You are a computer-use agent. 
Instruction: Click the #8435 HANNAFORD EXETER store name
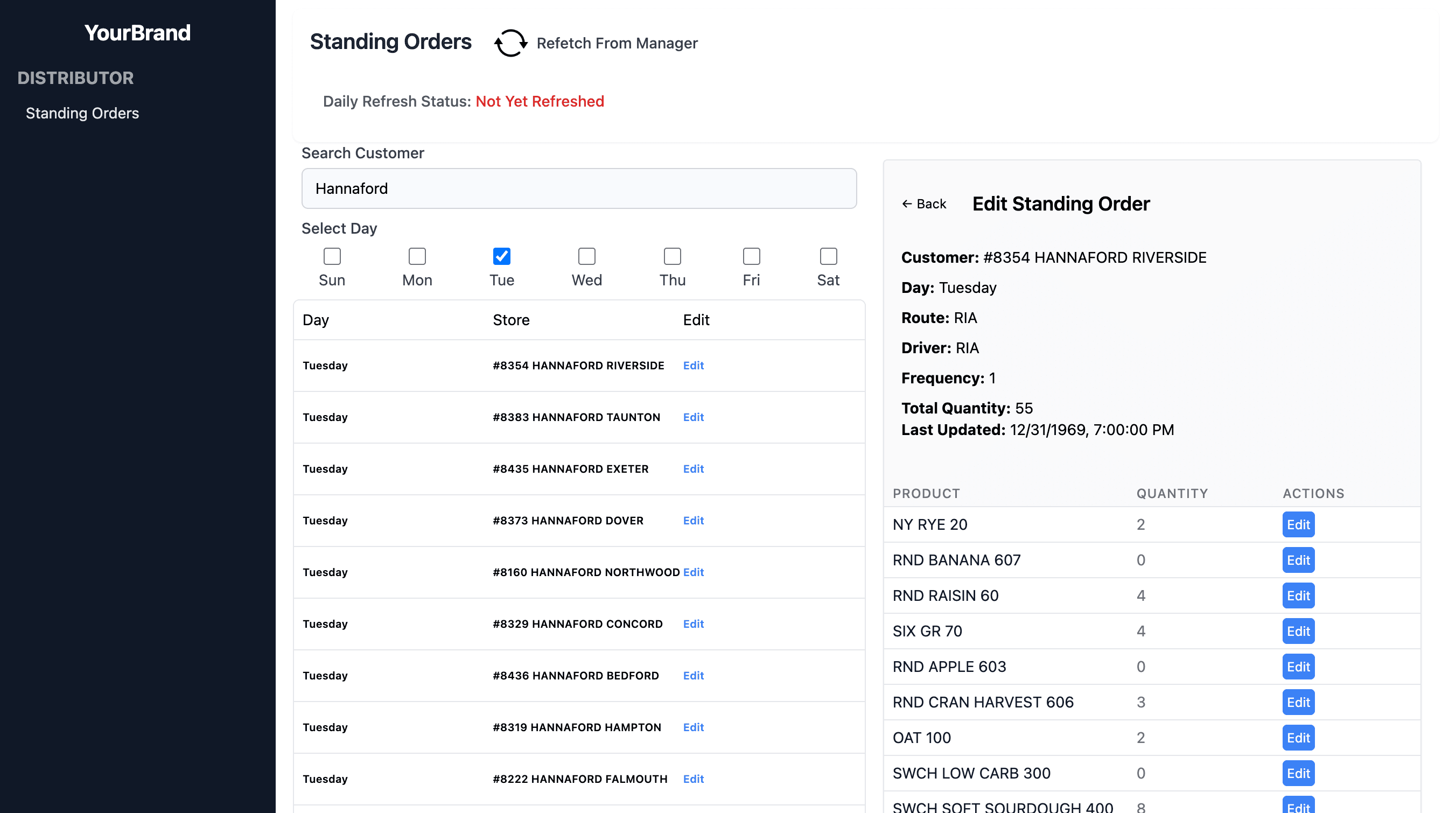click(x=570, y=469)
